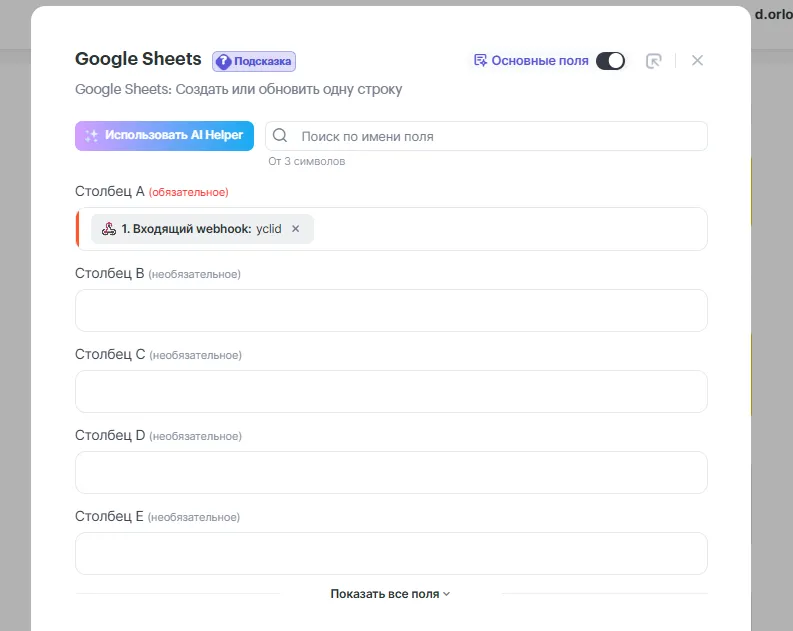793x631 pixels.
Task: Click into the Столбец B field
Action: pos(391,310)
